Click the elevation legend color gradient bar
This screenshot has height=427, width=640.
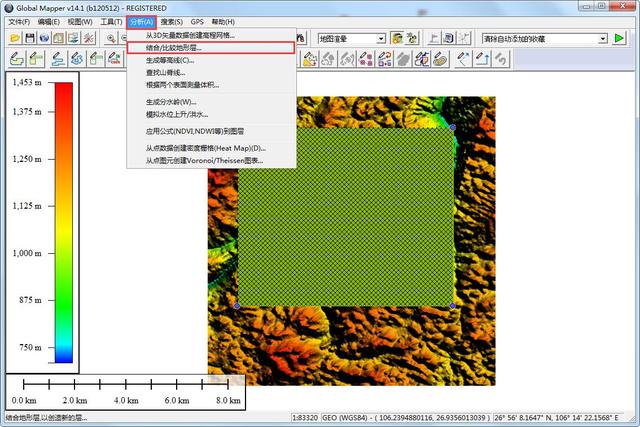pyautogui.click(x=64, y=222)
